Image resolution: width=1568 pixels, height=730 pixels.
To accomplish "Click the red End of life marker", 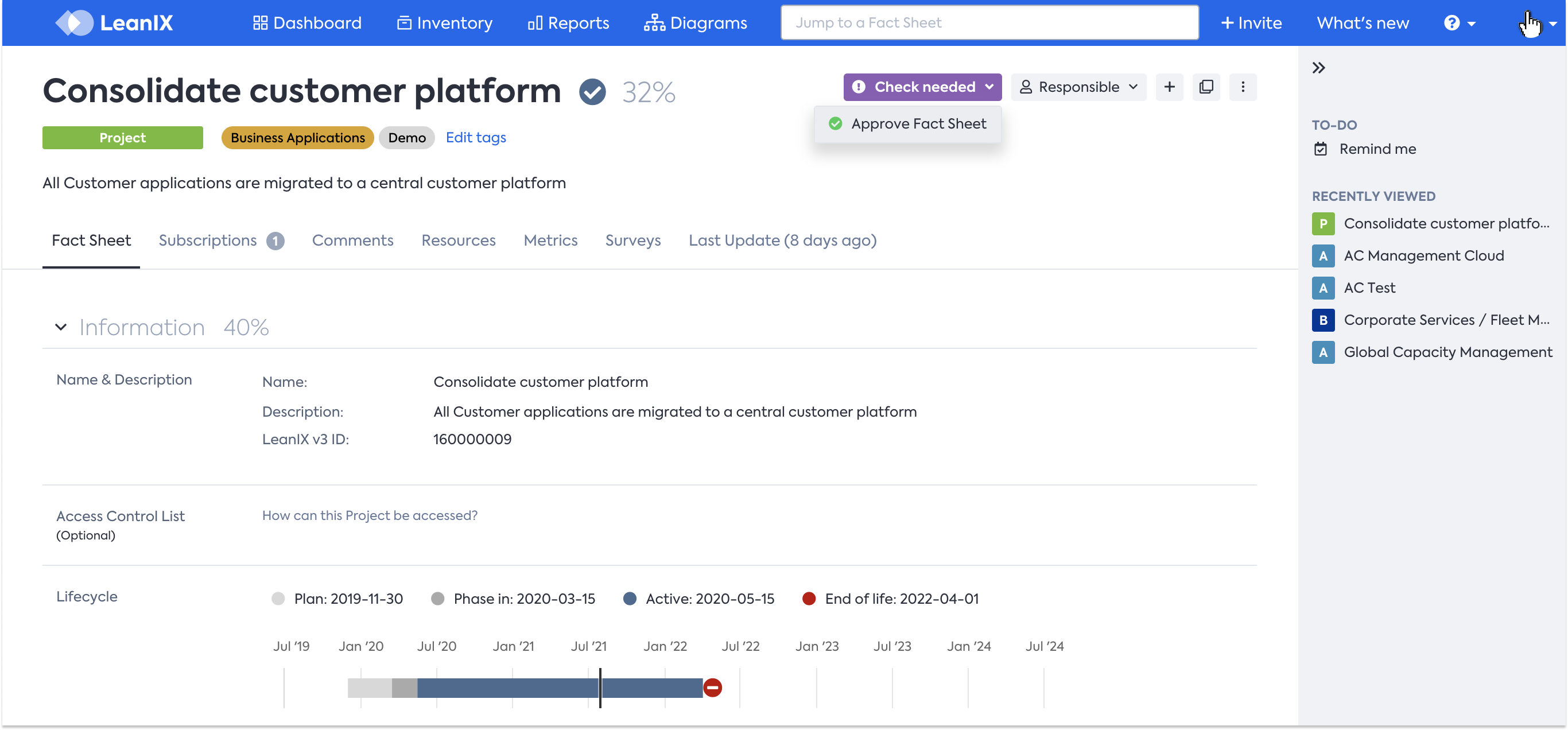I will tap(712, 688).
